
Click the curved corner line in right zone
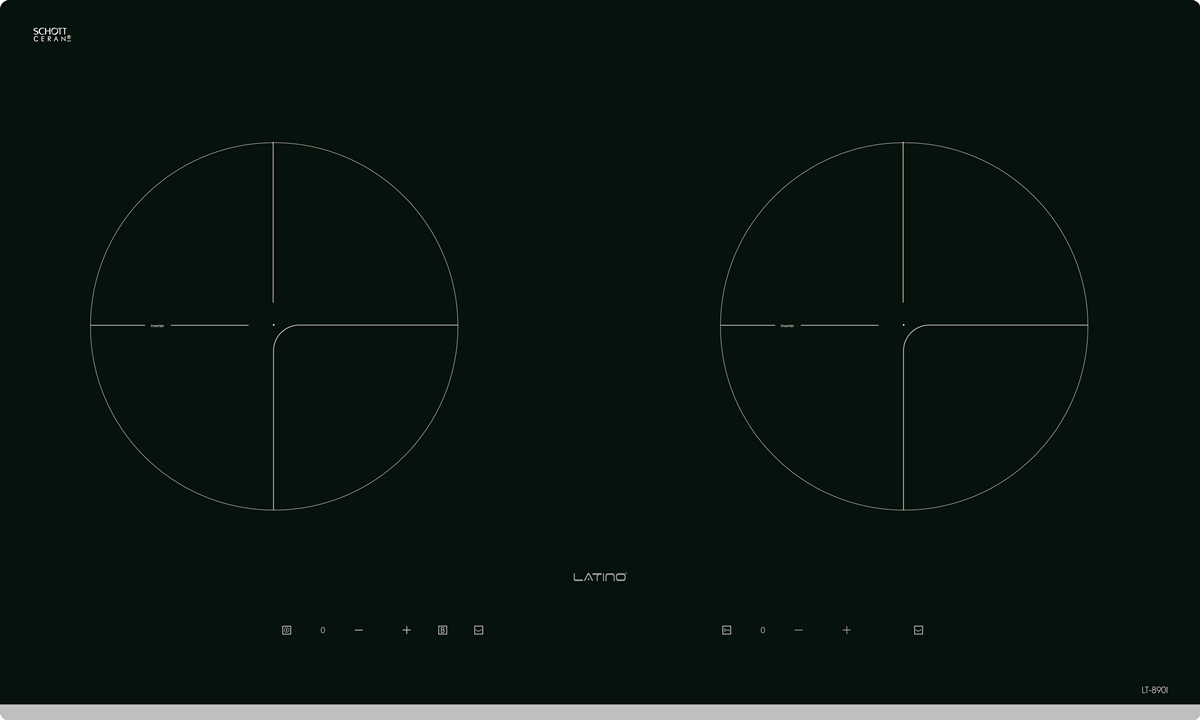point(909,331)
